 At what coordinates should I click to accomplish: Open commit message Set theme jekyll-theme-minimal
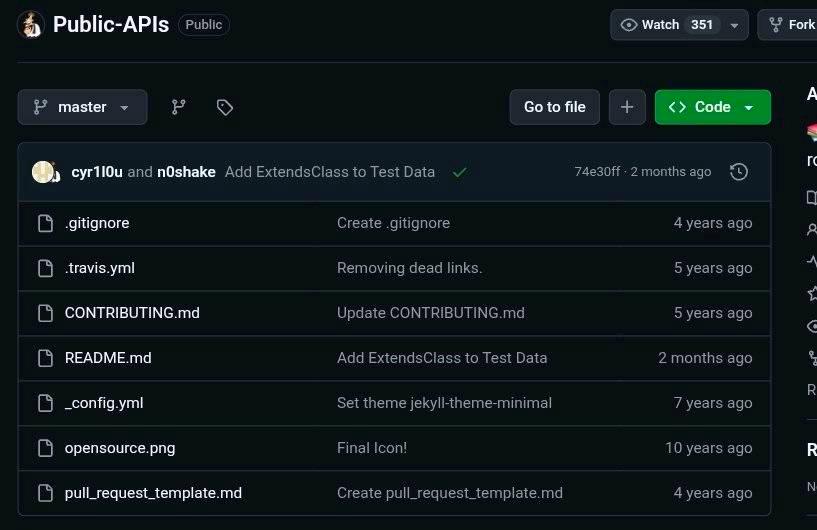click(444, 403)
